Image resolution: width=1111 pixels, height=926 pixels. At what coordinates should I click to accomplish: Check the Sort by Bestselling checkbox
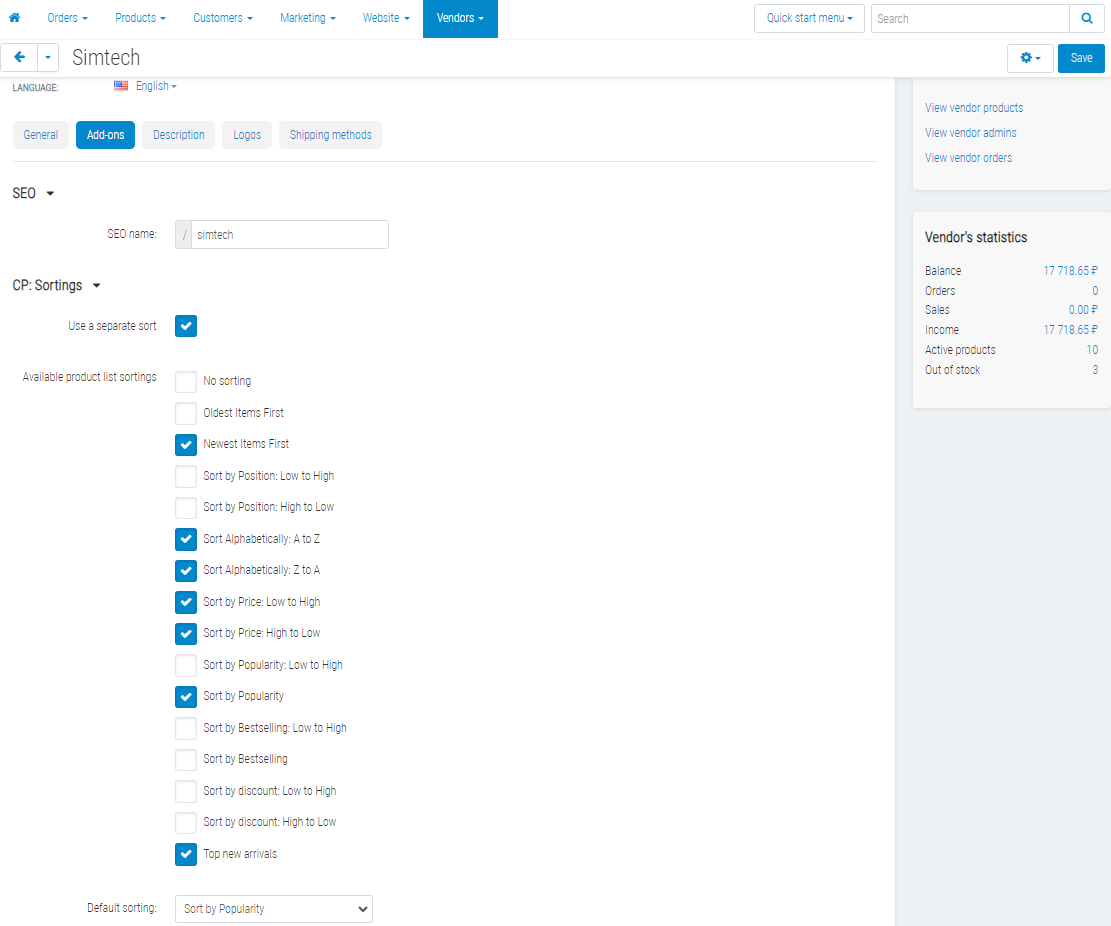tap(186, 760)
